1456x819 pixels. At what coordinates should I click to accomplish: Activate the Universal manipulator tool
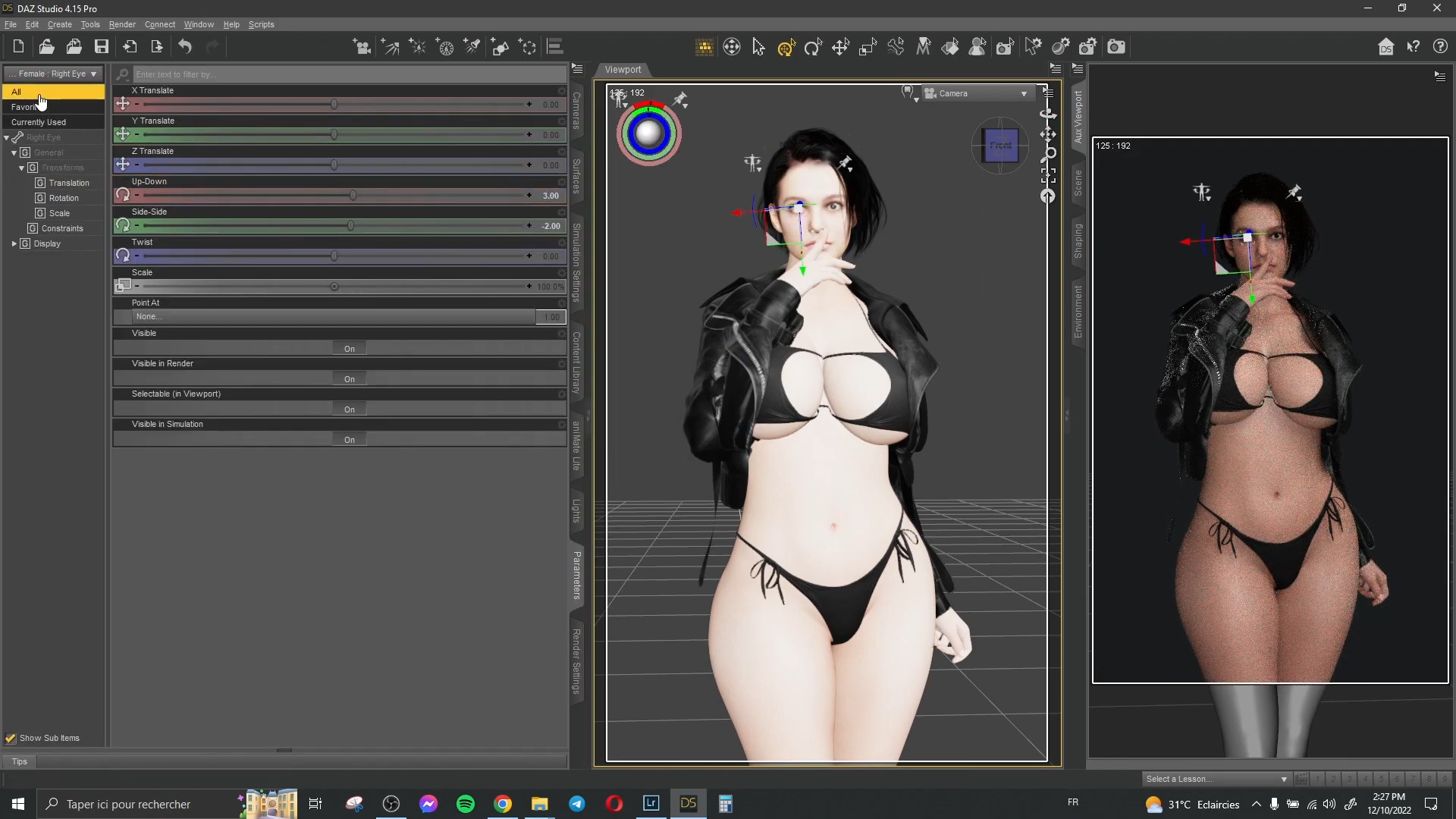click(x=786, y=47)
